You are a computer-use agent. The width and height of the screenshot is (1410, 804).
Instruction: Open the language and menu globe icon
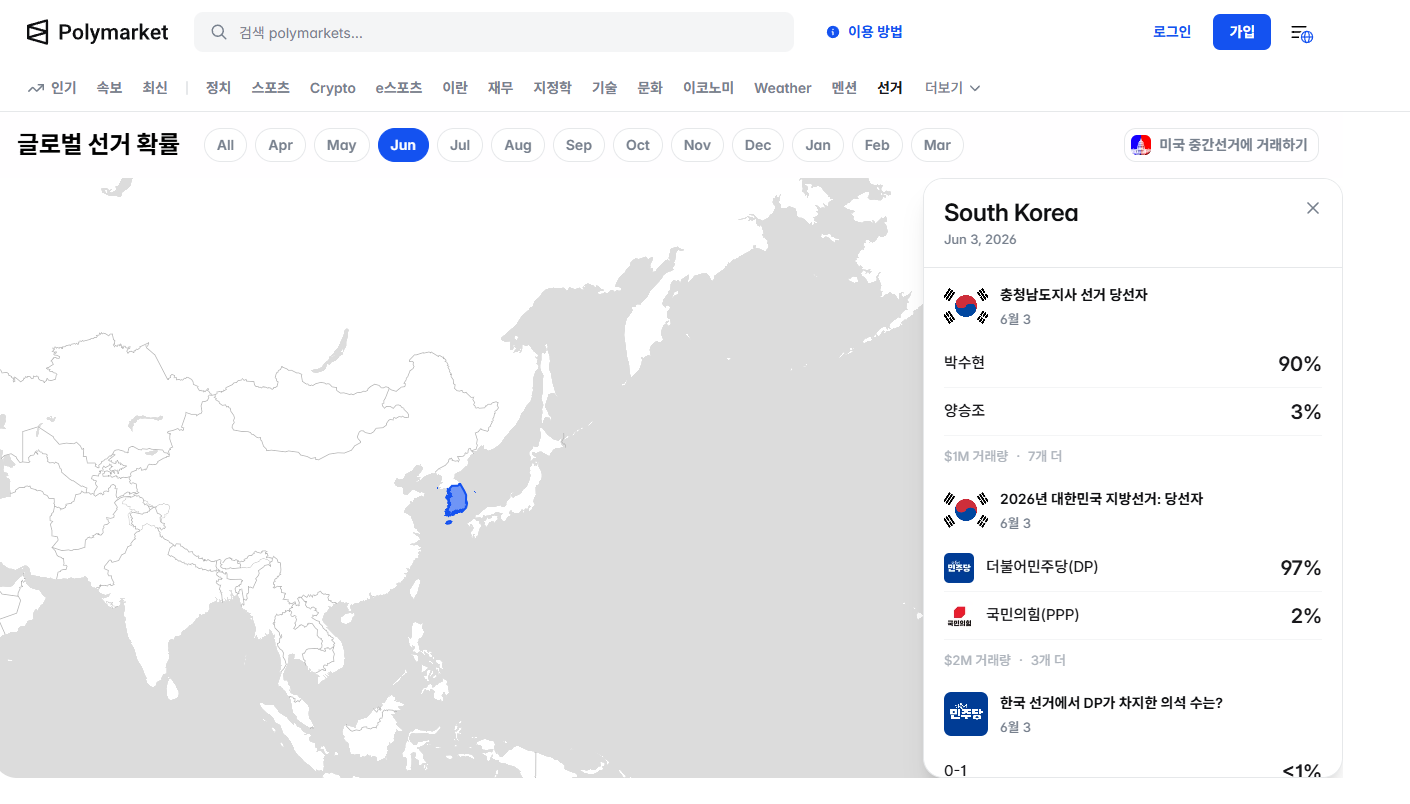click(1302, 33)
